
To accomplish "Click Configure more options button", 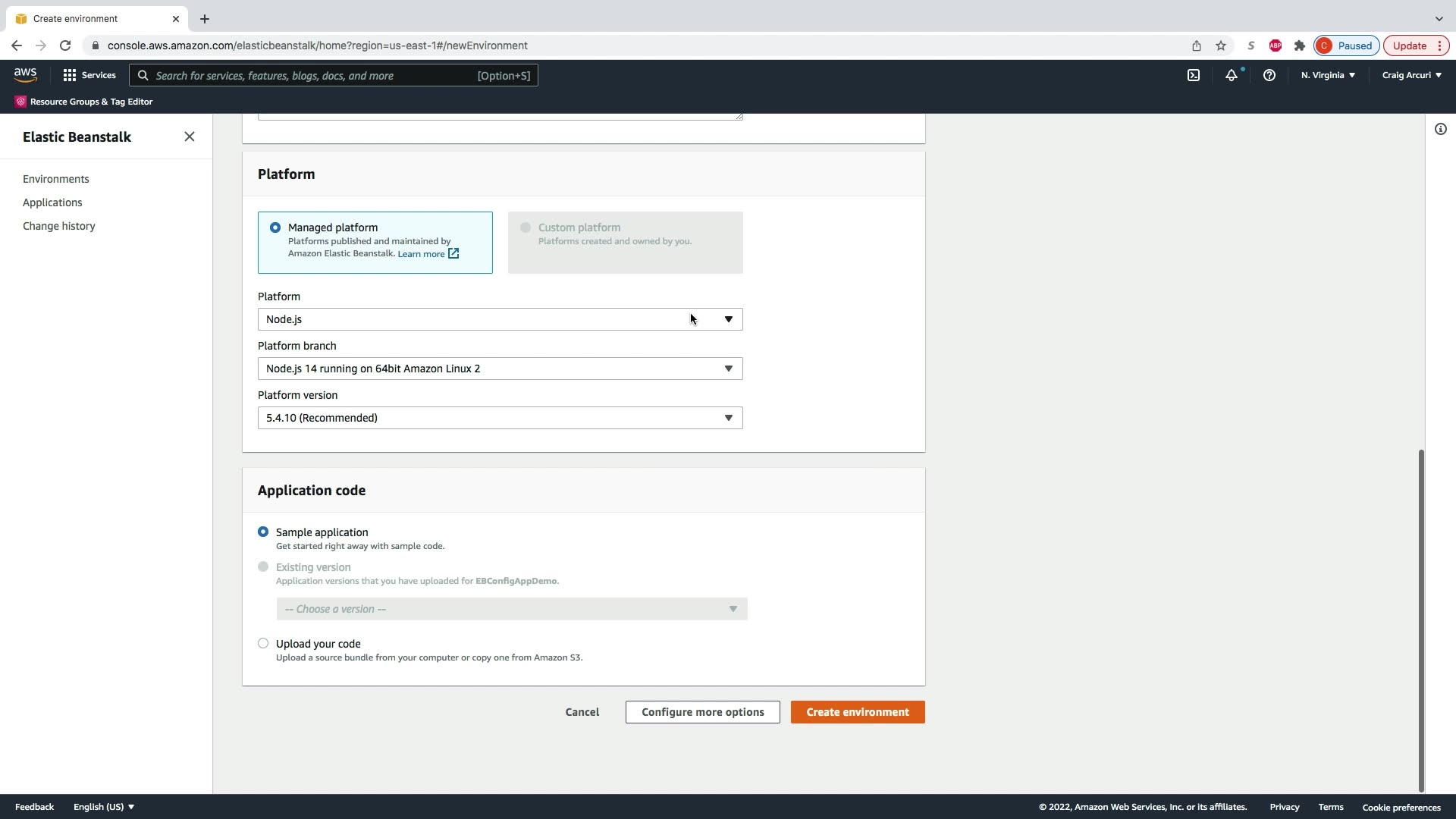I will pyautogui.click(x=702, y=712).
